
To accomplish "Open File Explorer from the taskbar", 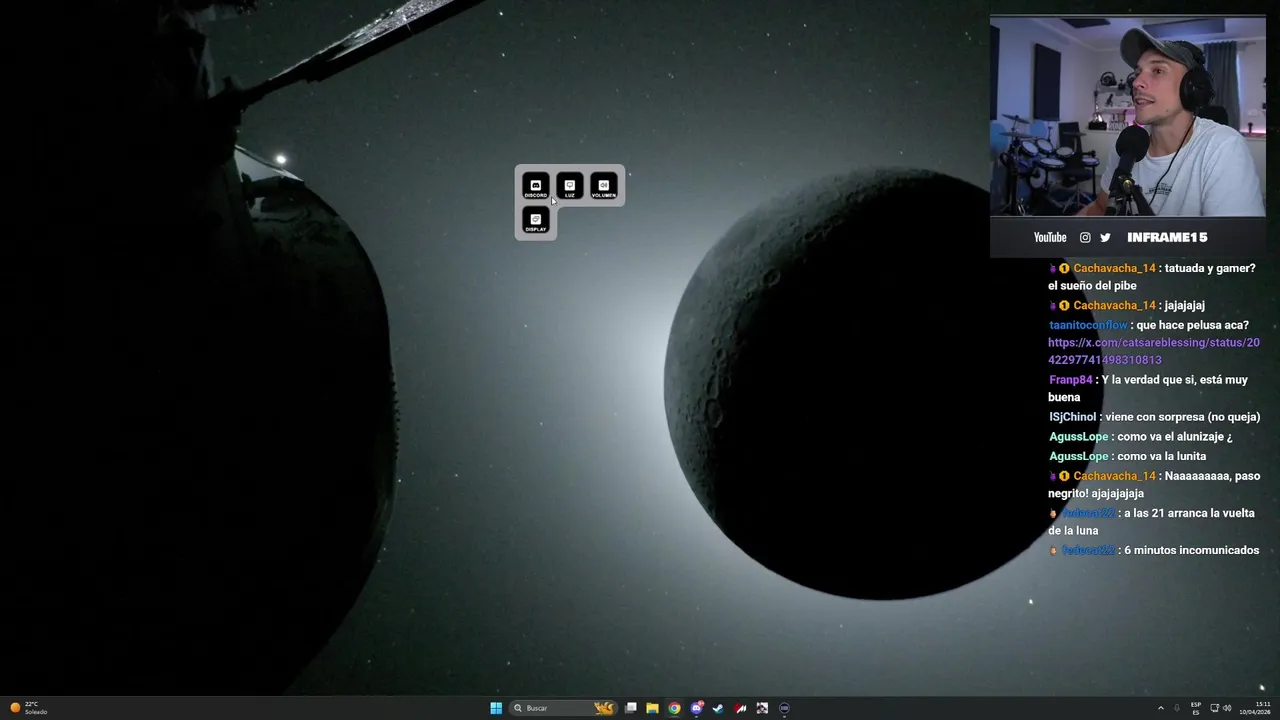I will [x=652, y=708].
